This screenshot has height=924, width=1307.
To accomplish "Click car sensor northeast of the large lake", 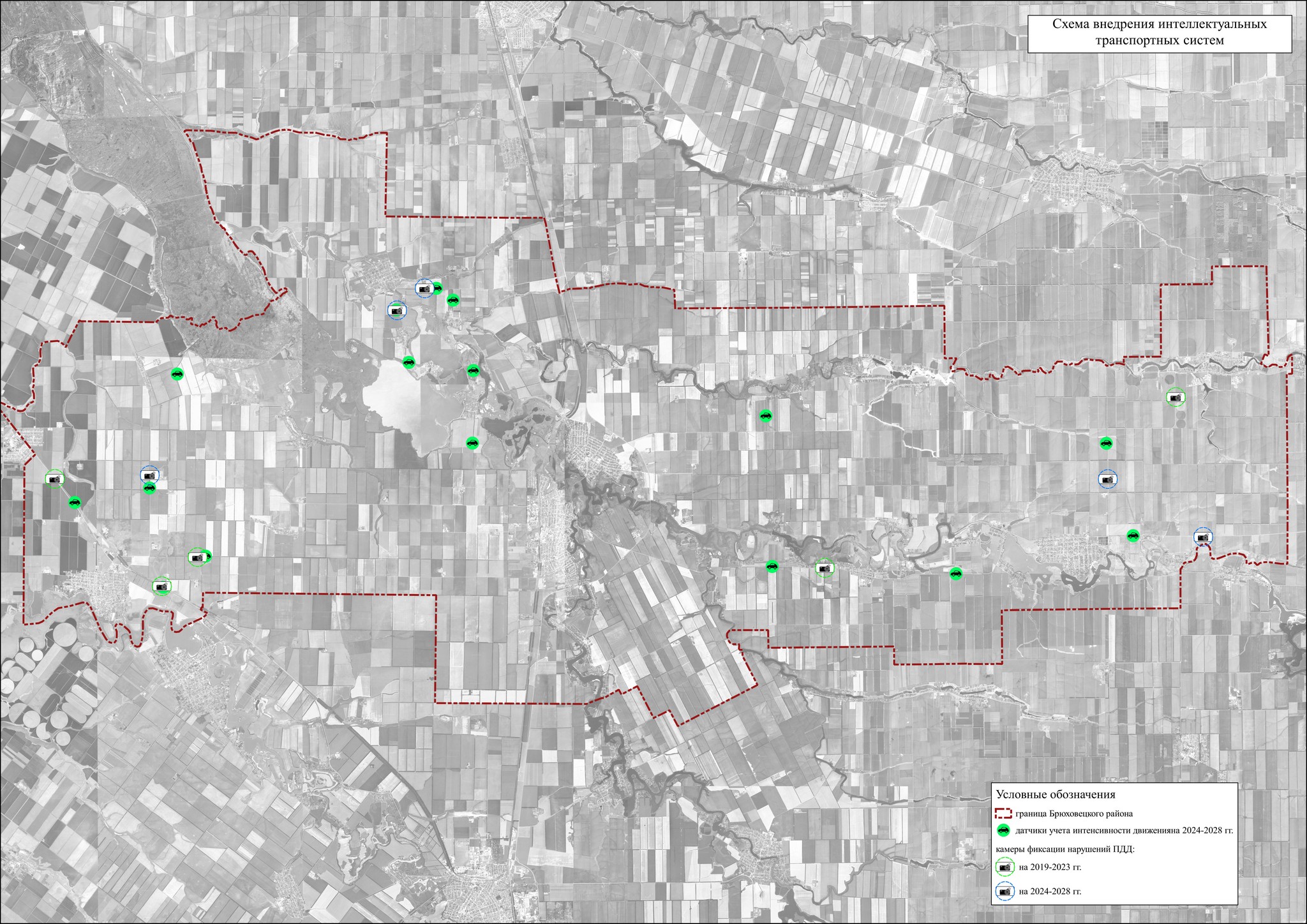I will 473,369.
